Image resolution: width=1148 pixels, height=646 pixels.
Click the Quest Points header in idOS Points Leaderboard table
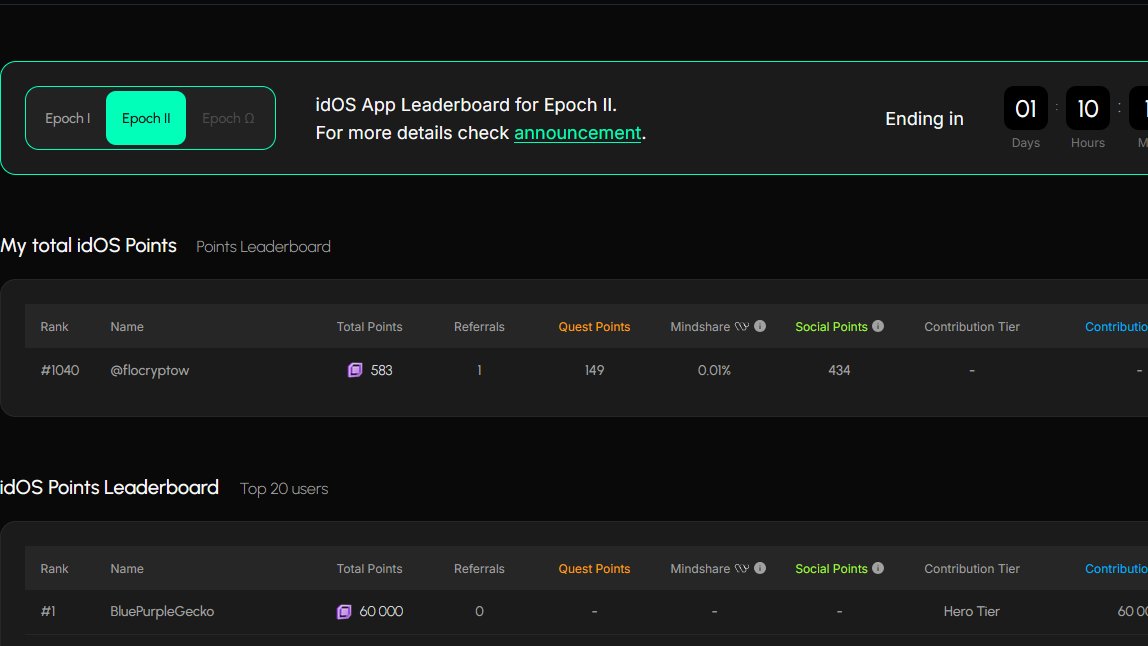594,568
